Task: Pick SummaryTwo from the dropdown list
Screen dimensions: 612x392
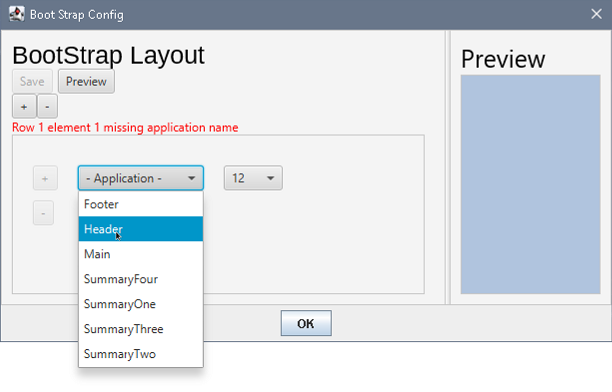Action: pos(141,354)
